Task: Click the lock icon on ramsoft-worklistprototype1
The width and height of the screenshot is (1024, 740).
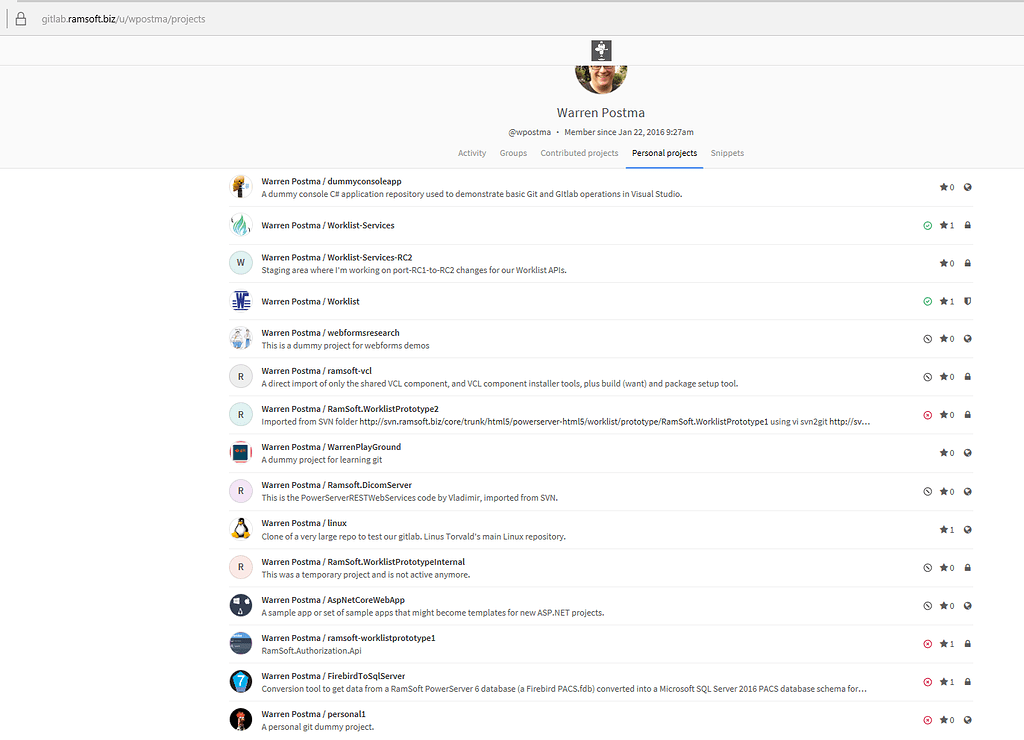Action: point(966,643)
